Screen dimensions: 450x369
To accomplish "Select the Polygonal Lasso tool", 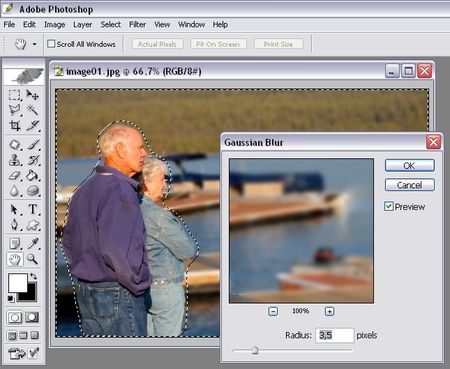I will click(x=14, y=110).
